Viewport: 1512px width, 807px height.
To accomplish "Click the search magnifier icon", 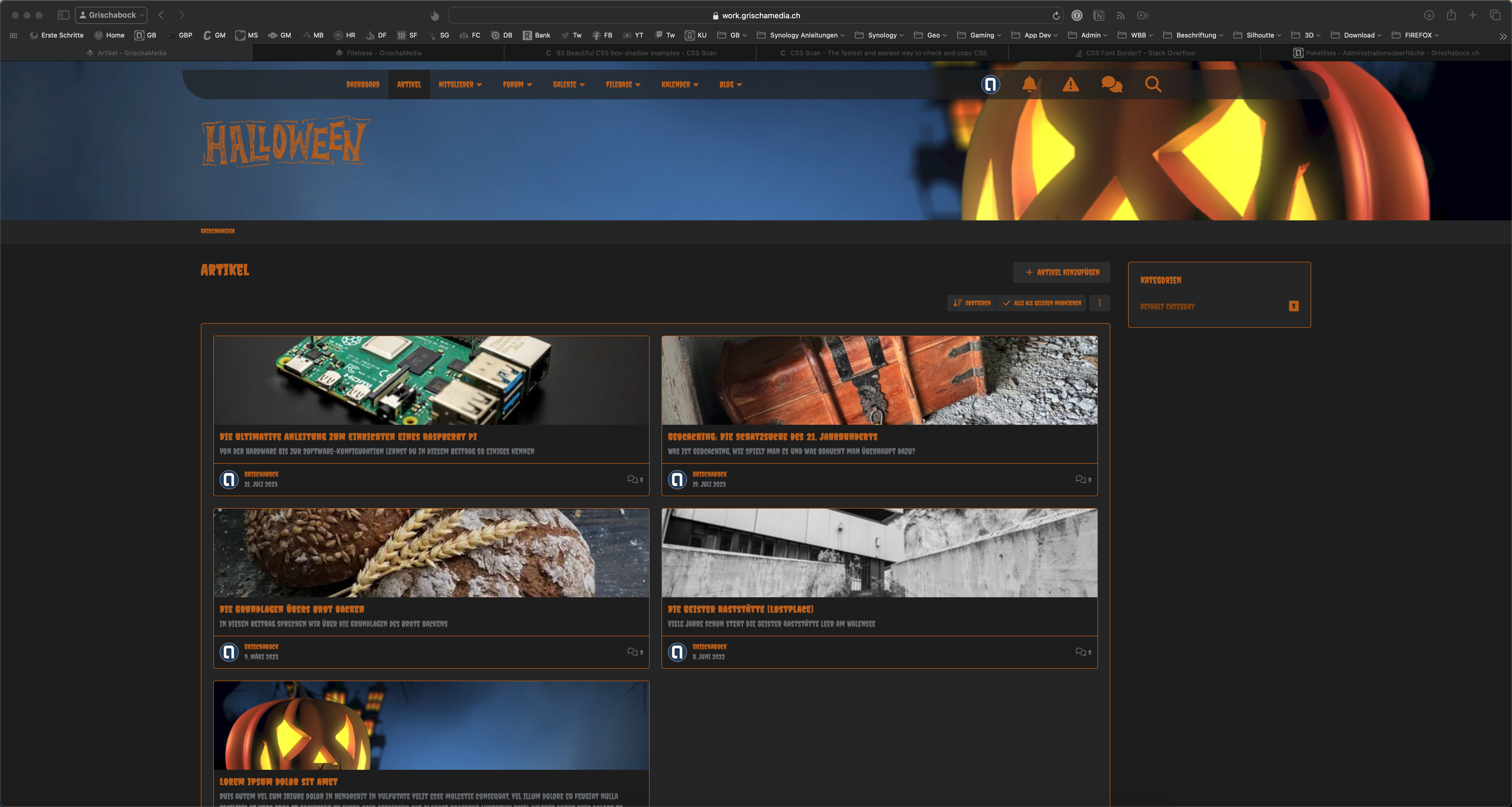I will (1153, 84).
